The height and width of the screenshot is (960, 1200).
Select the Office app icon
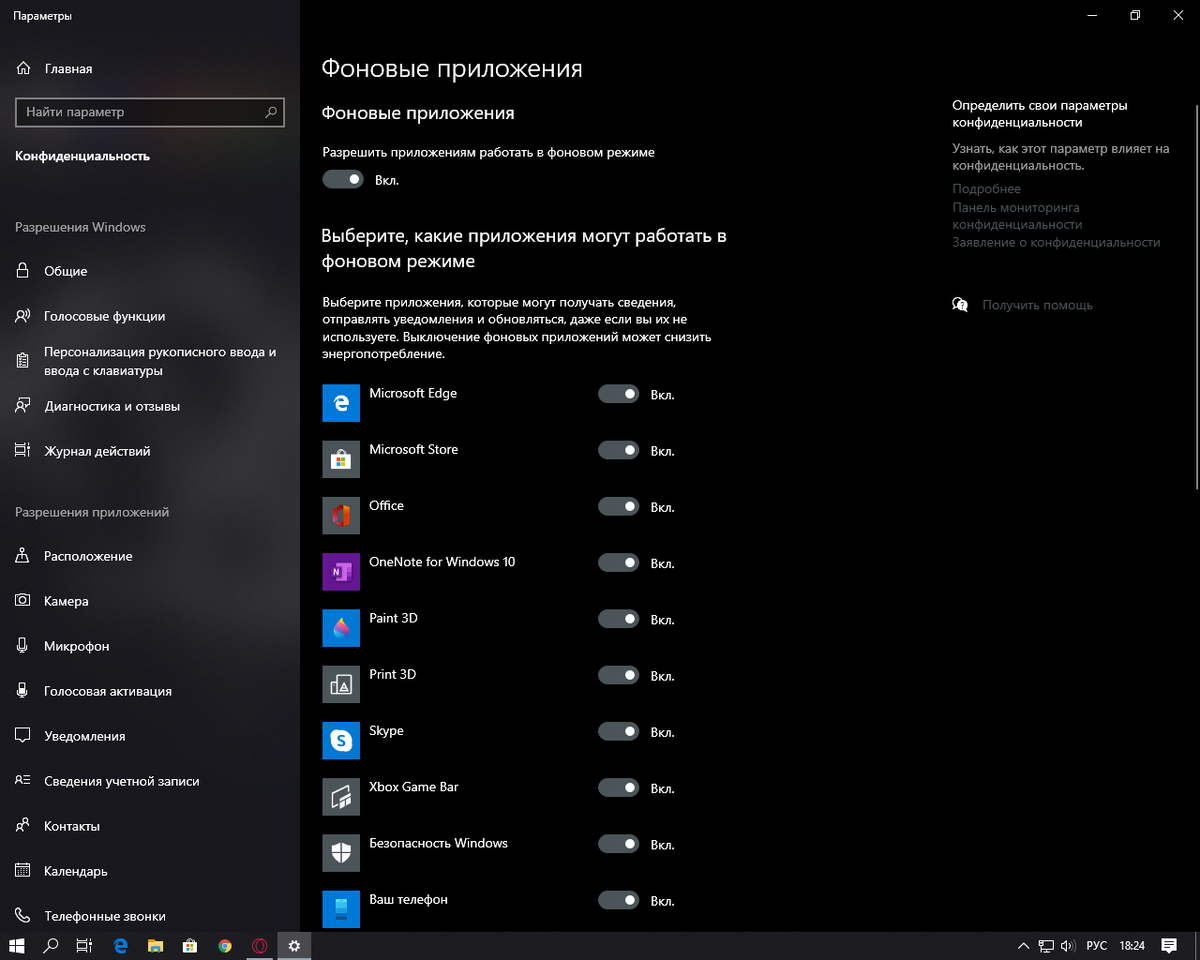[x=341, y=515]
